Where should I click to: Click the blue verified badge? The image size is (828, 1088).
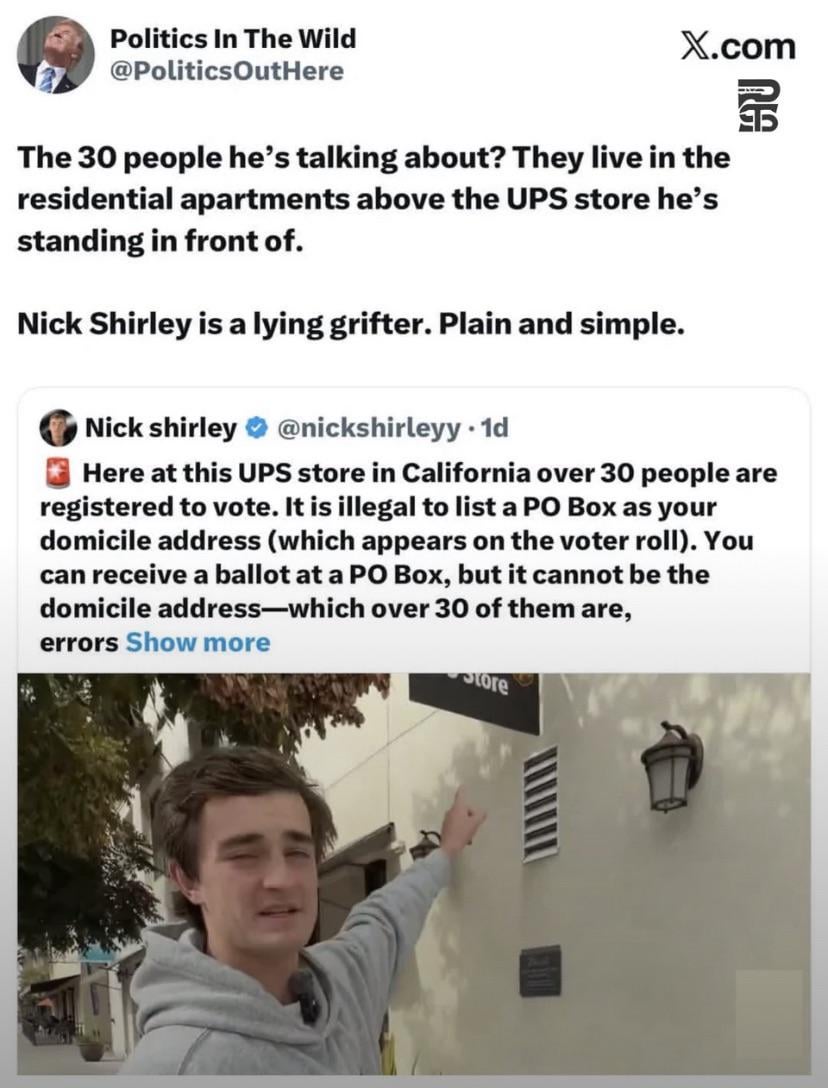click(x=255, y=429)
